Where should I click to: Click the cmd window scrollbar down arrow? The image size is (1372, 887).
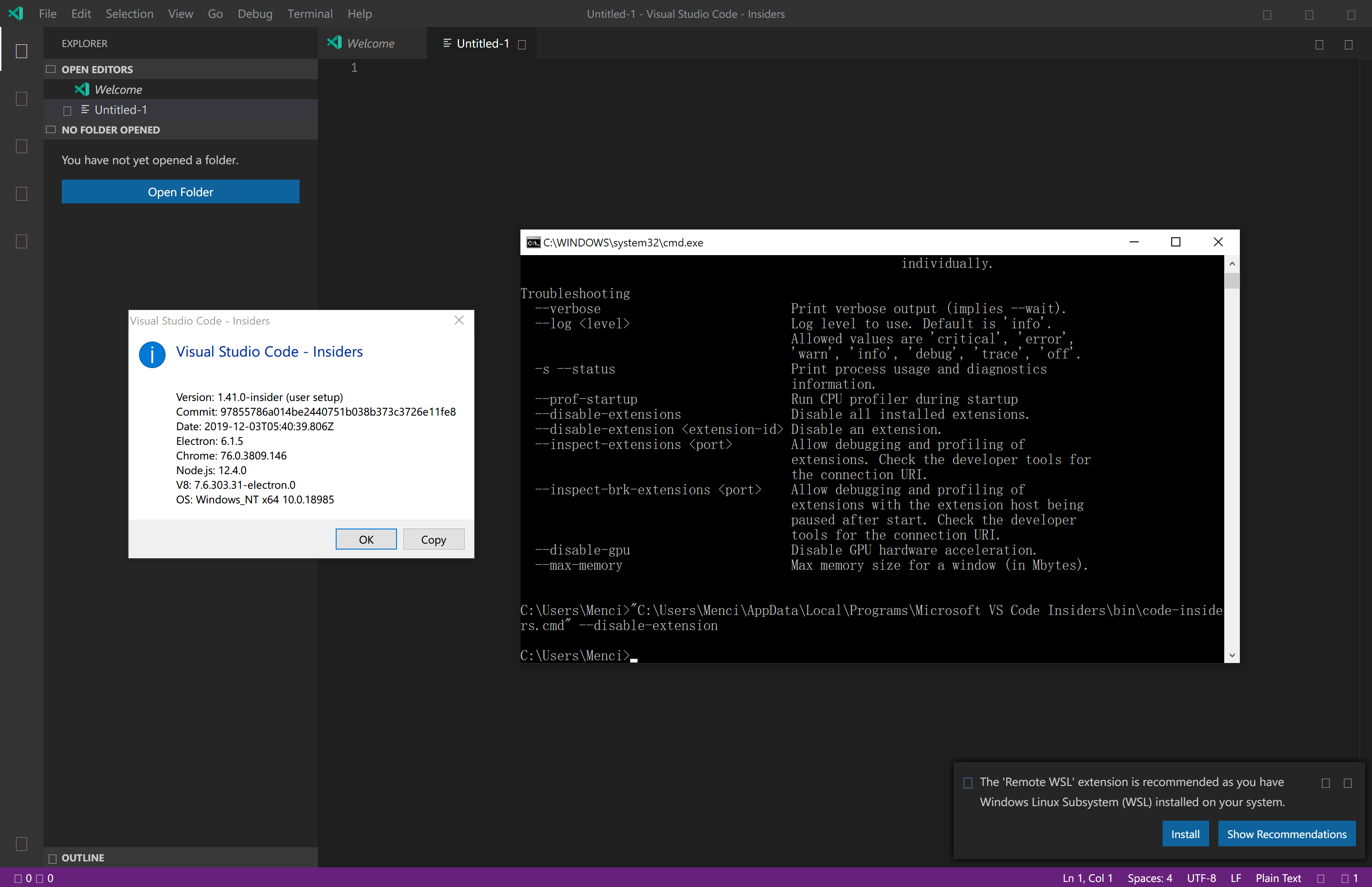pos(1232,655)
